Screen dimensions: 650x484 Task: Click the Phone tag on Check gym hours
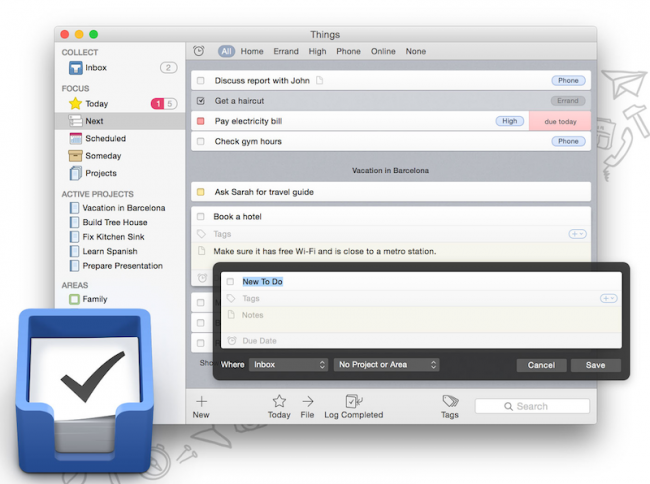pos(568,141)
